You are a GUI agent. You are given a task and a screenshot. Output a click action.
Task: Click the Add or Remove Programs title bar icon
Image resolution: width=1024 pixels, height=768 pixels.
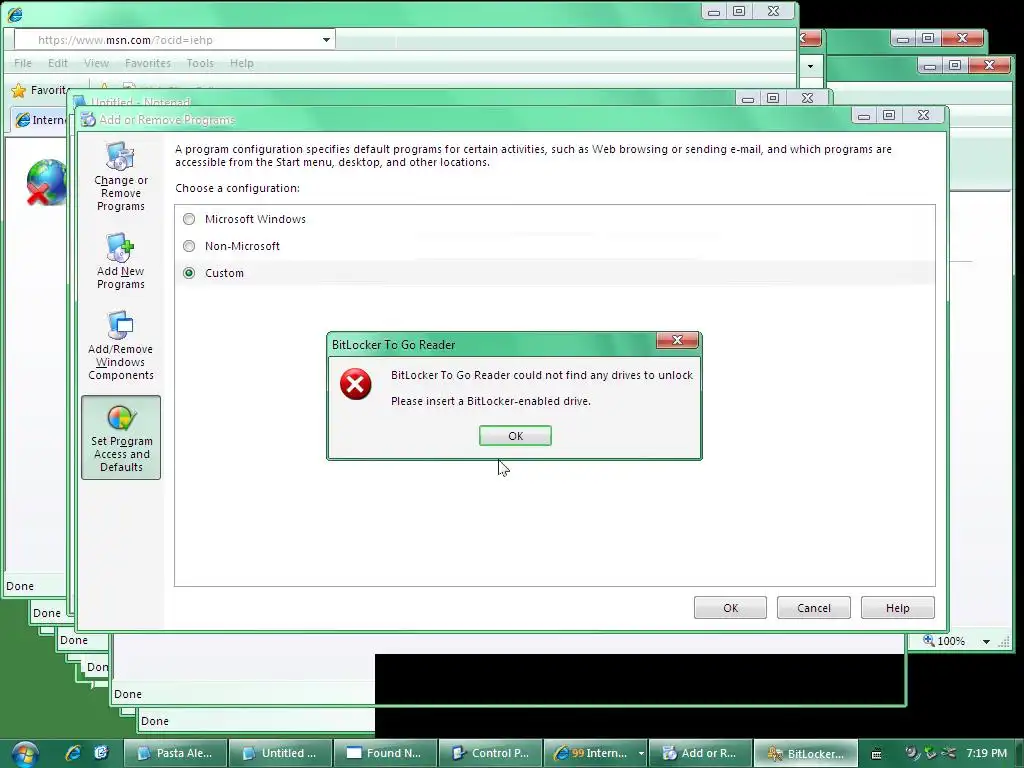(88, 120)
